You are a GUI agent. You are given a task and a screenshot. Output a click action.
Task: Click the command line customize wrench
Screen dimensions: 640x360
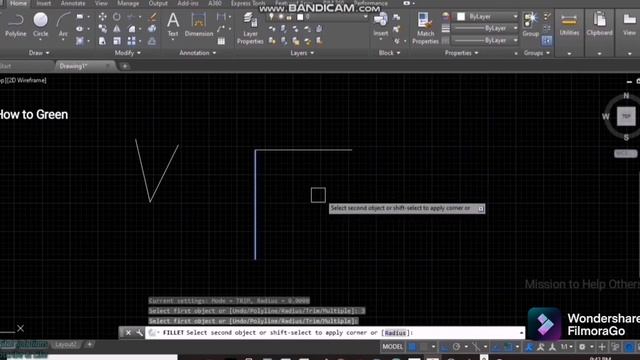pyautogui.click(x=139, y=333)
